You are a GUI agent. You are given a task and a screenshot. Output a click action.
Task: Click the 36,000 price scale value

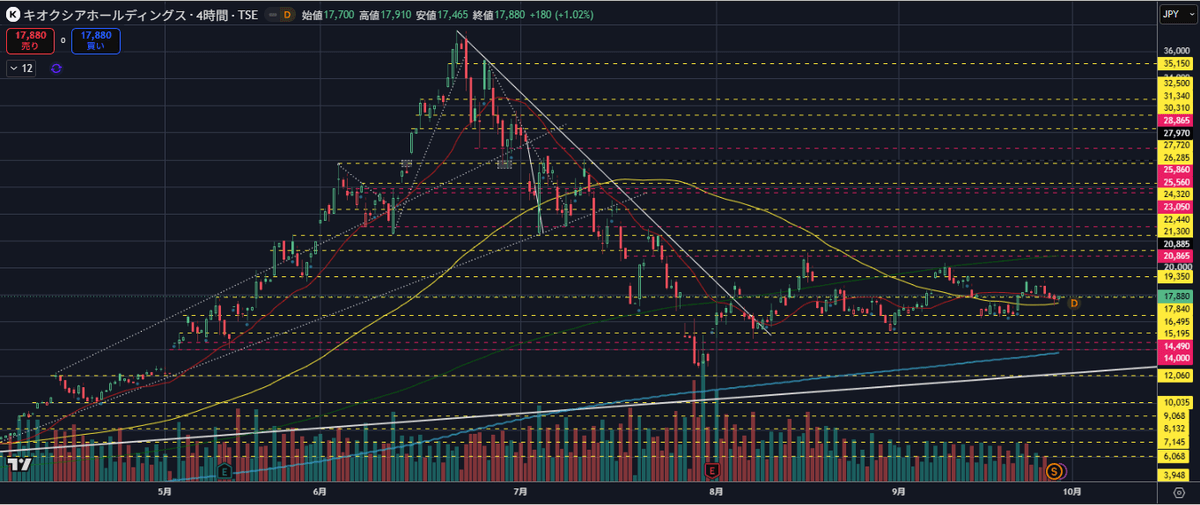pos(1175,51)
